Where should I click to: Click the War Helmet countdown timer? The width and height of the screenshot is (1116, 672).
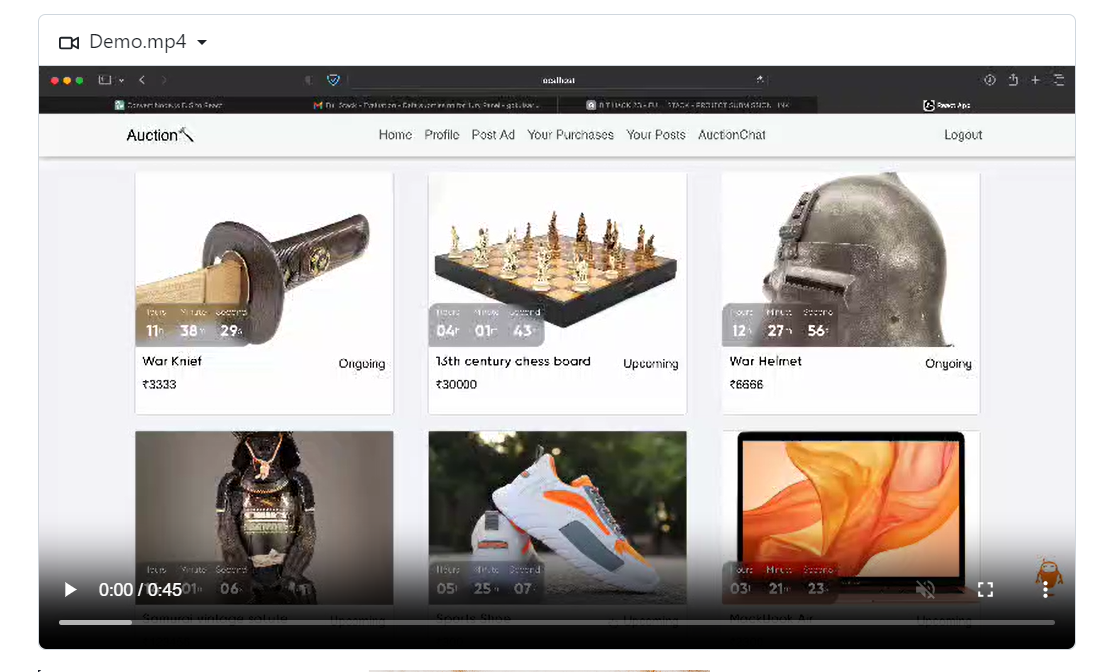pos(780,325)
